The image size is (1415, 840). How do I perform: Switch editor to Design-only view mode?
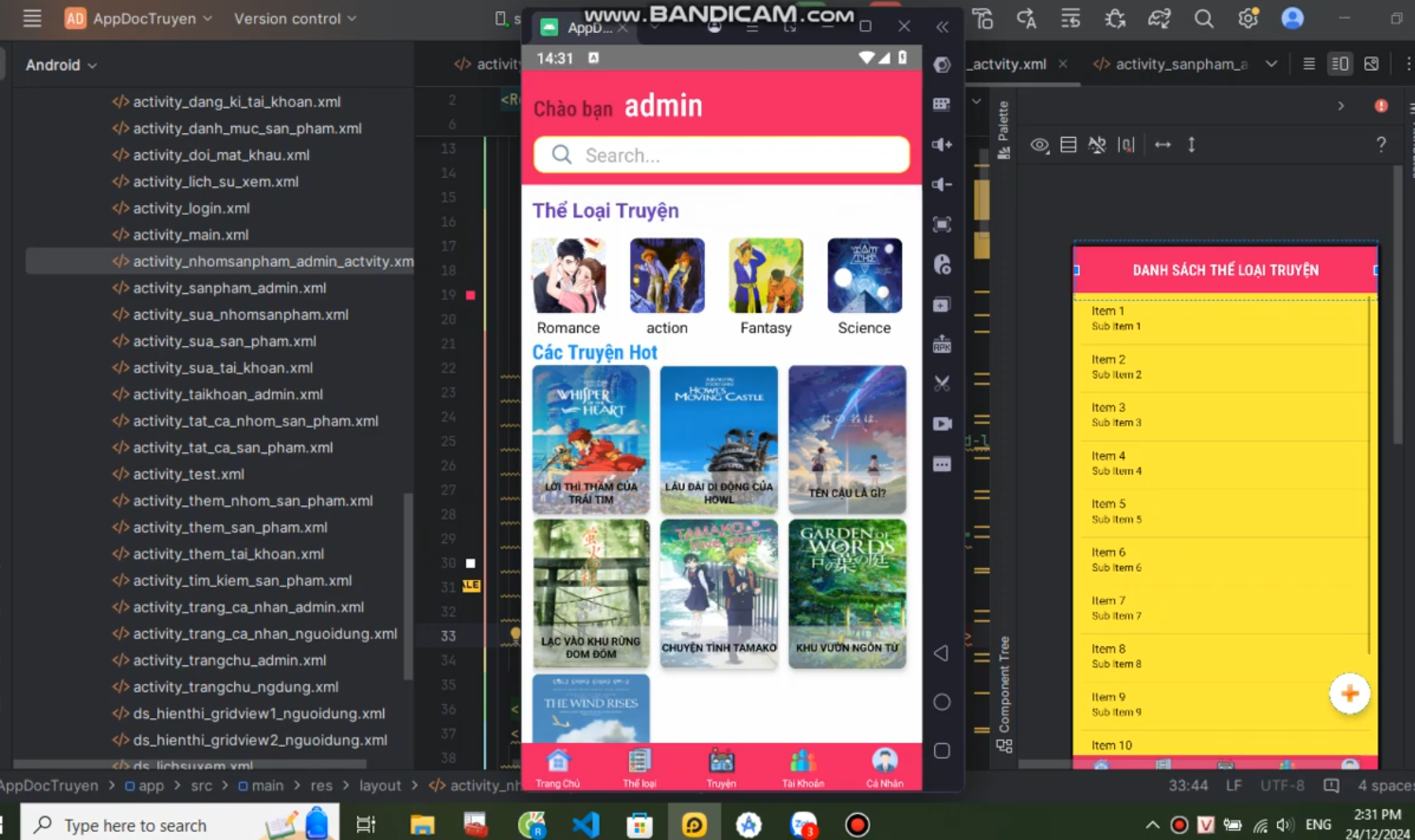click(1372, 64)
